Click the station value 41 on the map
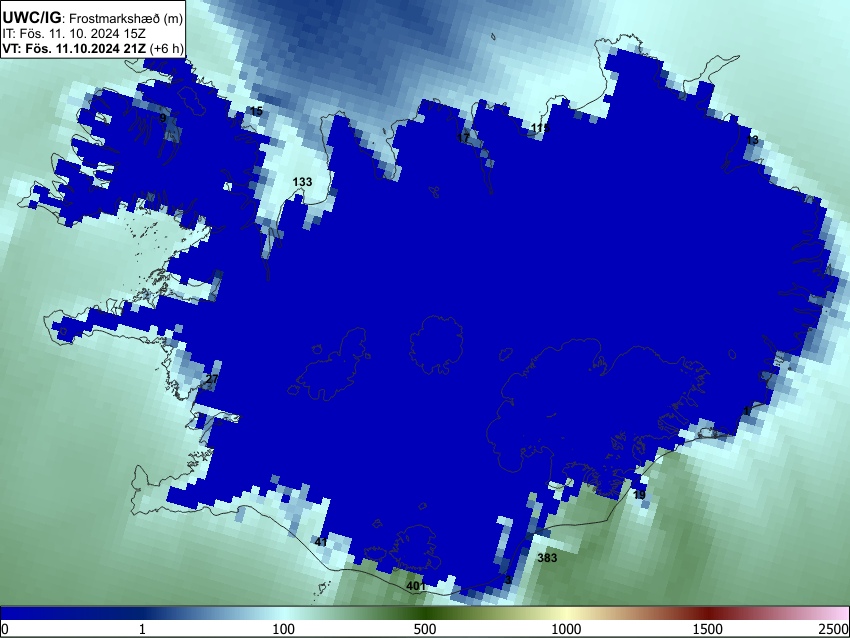The image size is (850, 638). click(x=321, y=542)
